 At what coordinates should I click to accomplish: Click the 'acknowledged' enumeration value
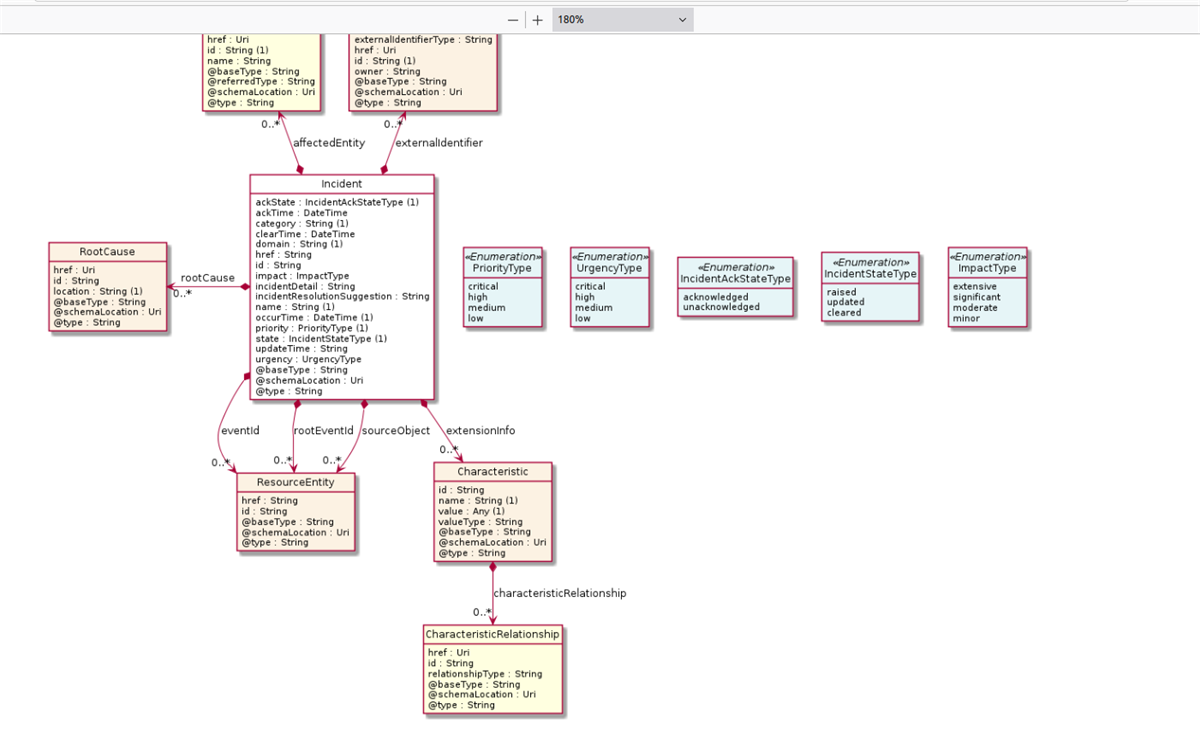coord(716,297)
